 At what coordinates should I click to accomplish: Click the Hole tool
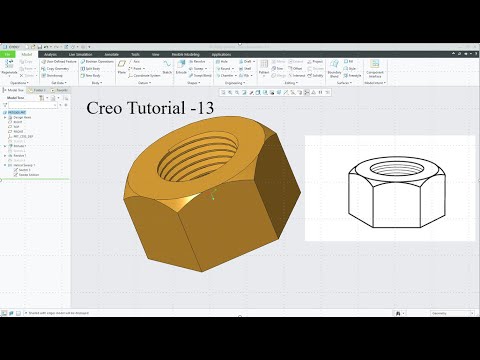222,61
